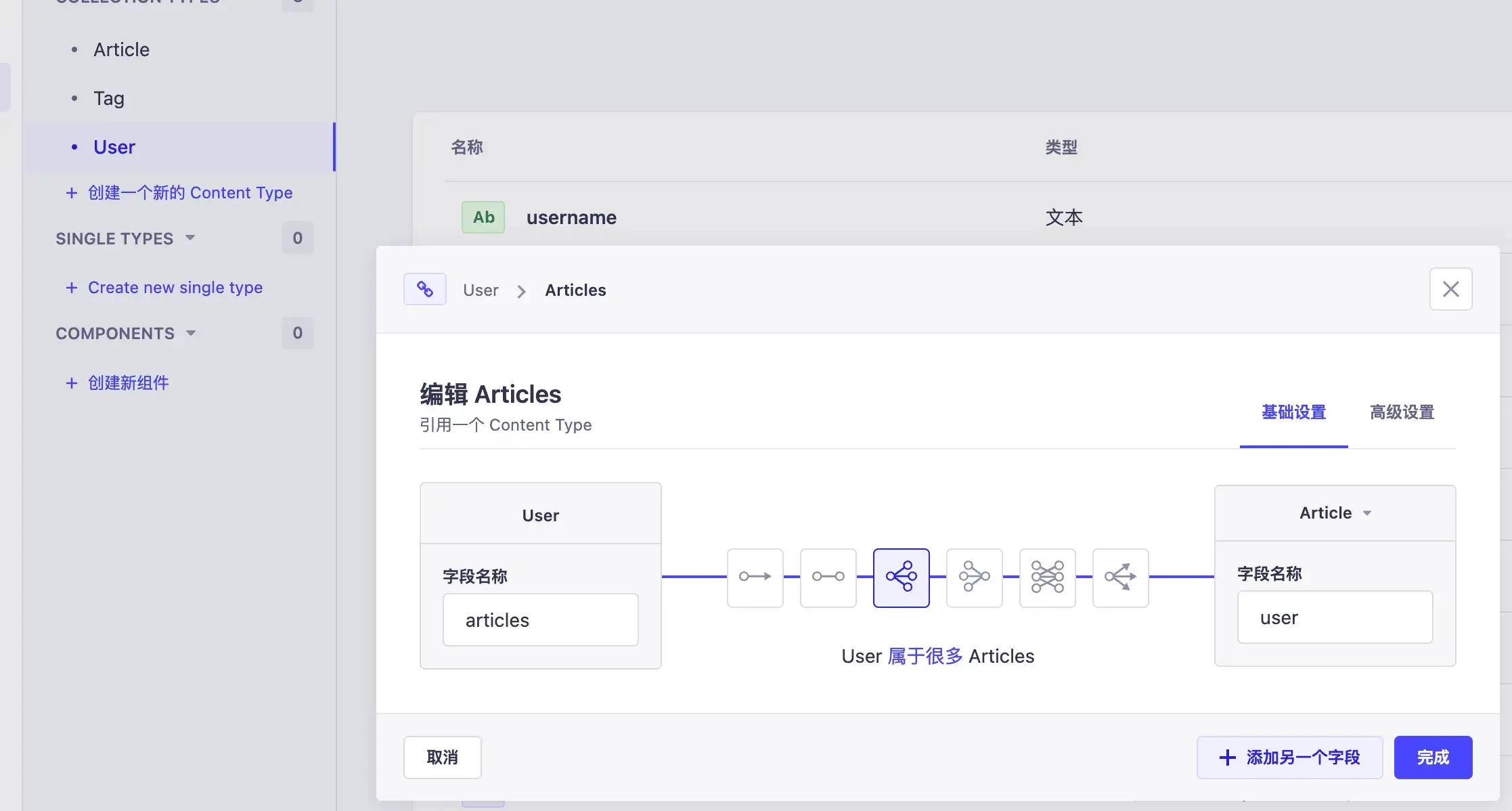Click the 取消 button
1512x811 pixels.
(443, 758)
